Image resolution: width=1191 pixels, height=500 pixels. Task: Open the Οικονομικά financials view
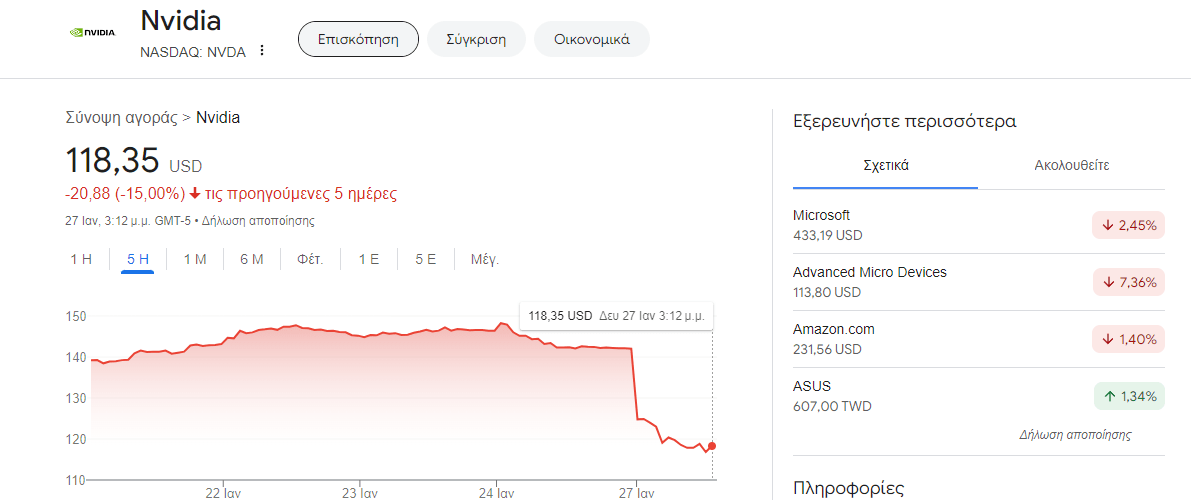[592, 40]
